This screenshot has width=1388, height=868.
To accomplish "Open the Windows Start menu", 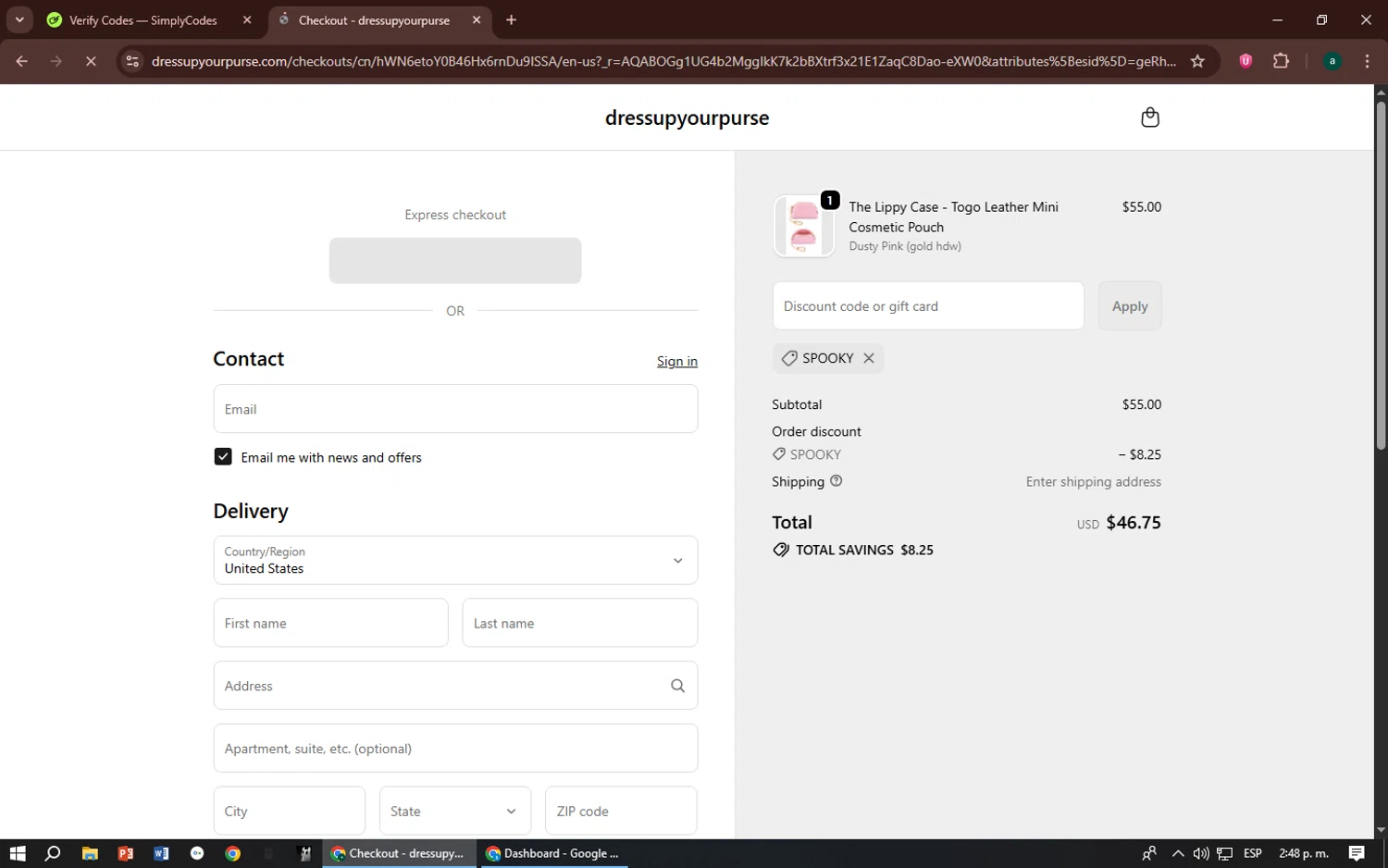I will point(18,853).
